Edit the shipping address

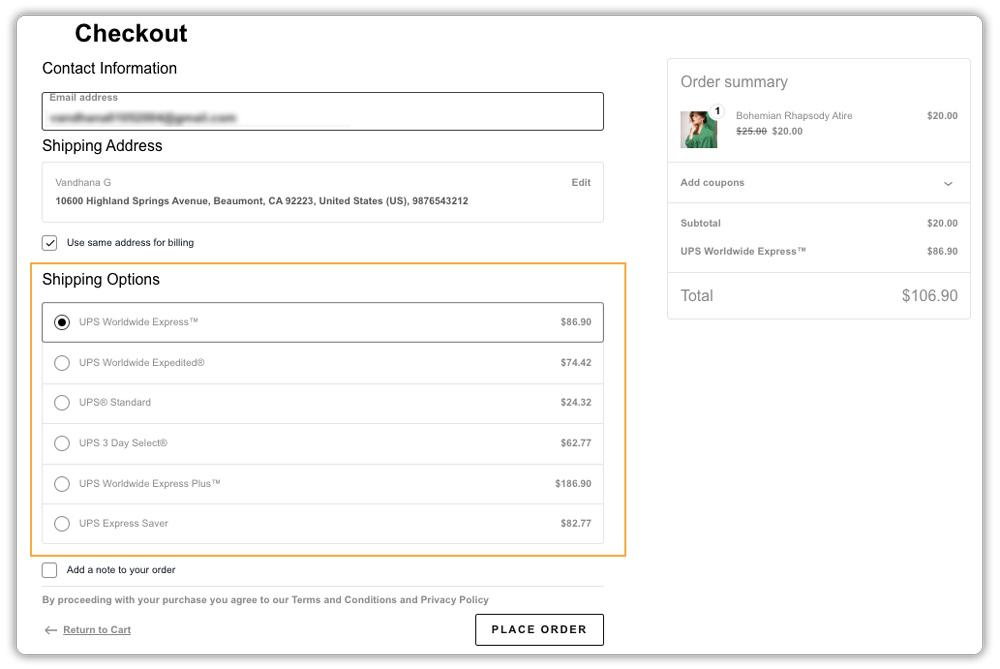point(581,183)
